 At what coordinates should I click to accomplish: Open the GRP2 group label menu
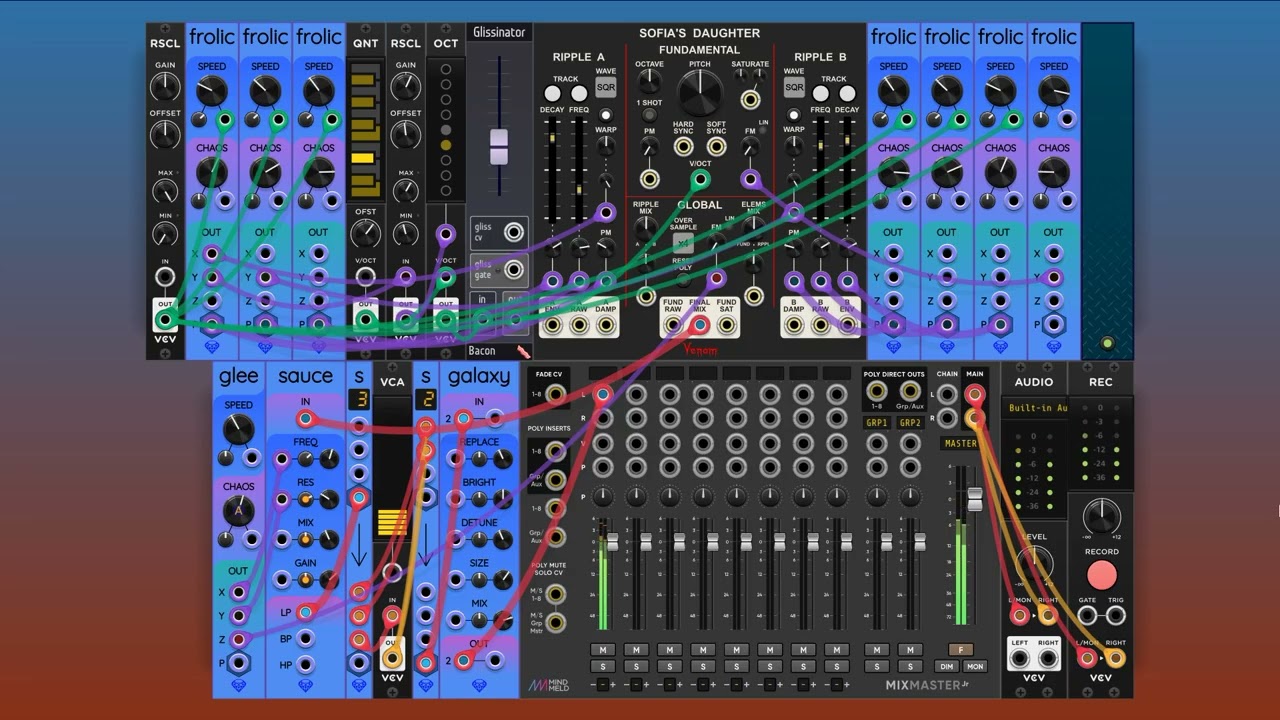[x=910, y=423]
